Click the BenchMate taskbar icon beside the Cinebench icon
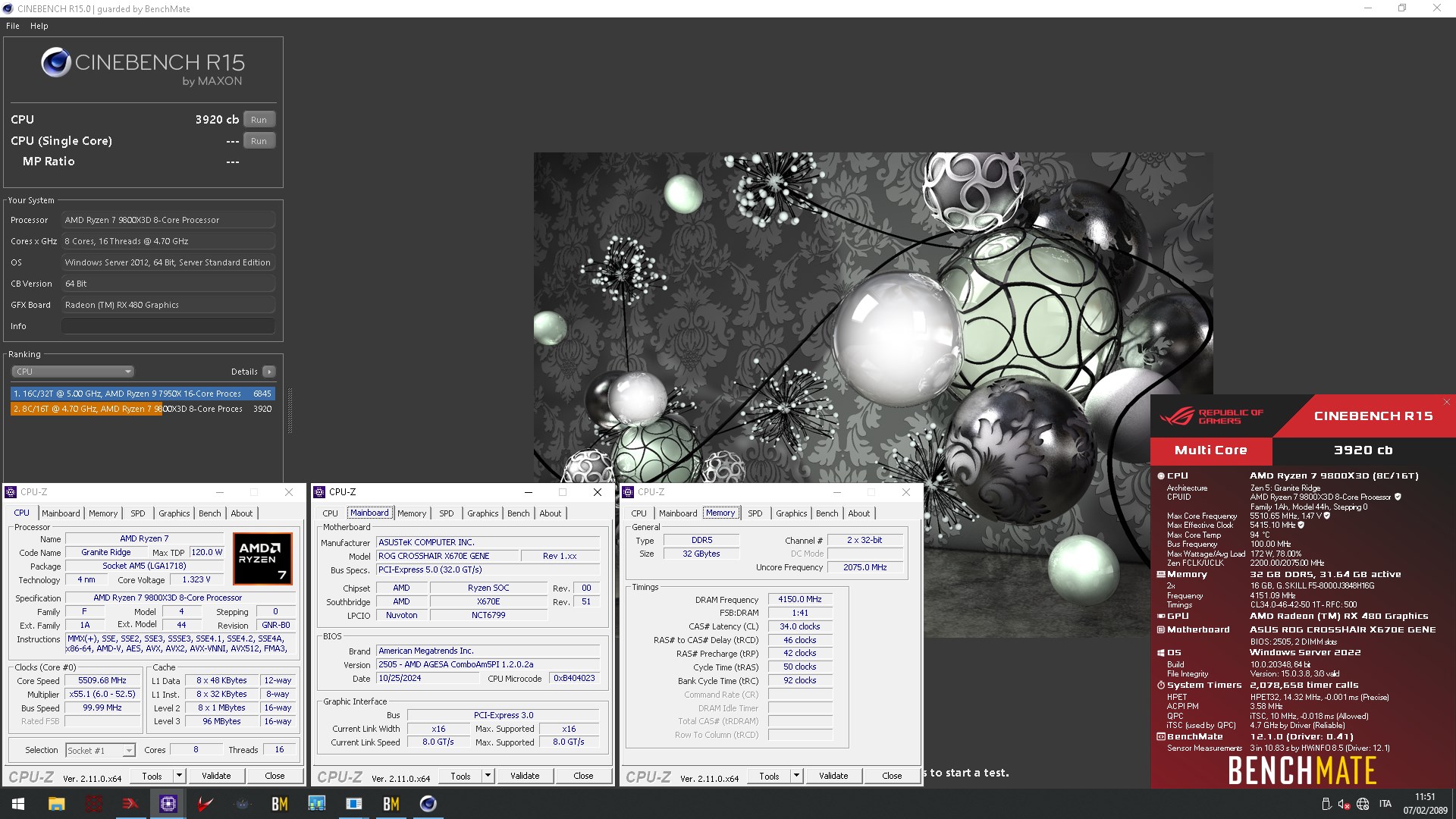Viewport: 1456px width, 819px height. [391, 804]
